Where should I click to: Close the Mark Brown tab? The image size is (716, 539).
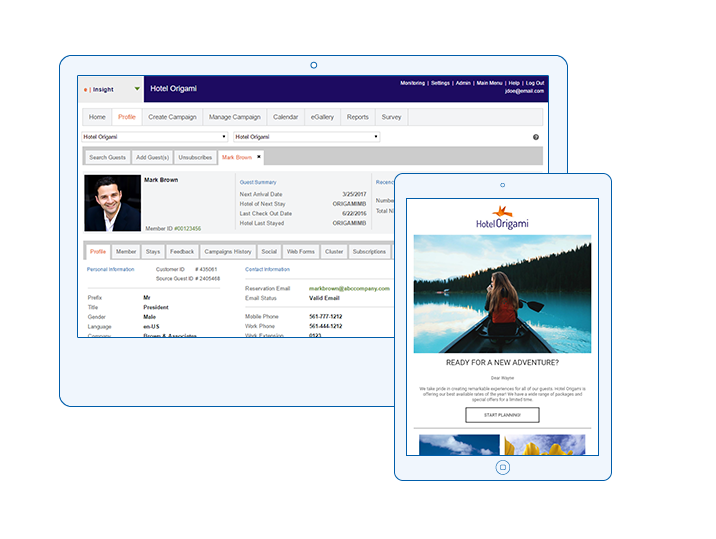[x=259, y=157]
